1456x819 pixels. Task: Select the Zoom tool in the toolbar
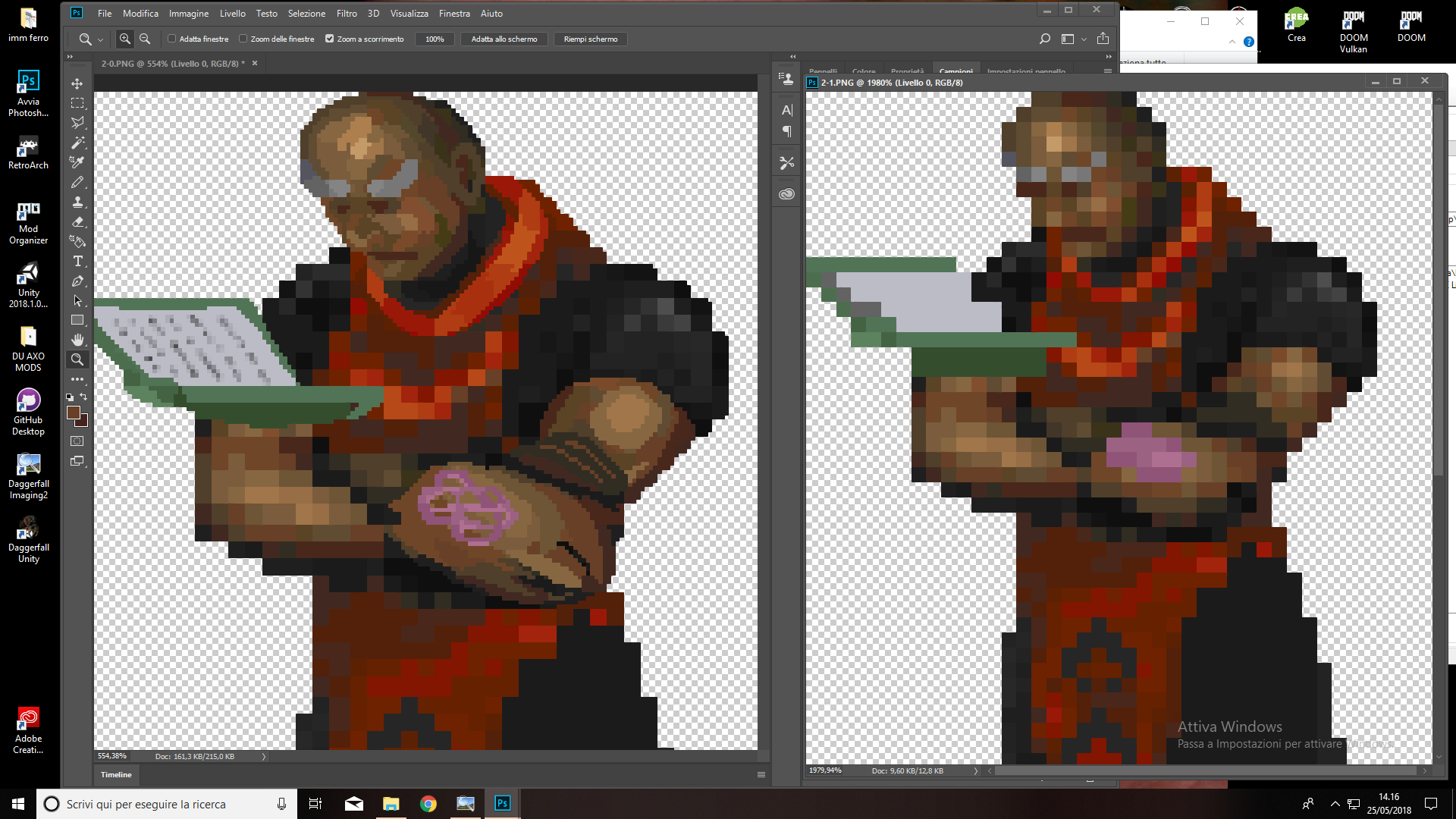click(77, 359)
